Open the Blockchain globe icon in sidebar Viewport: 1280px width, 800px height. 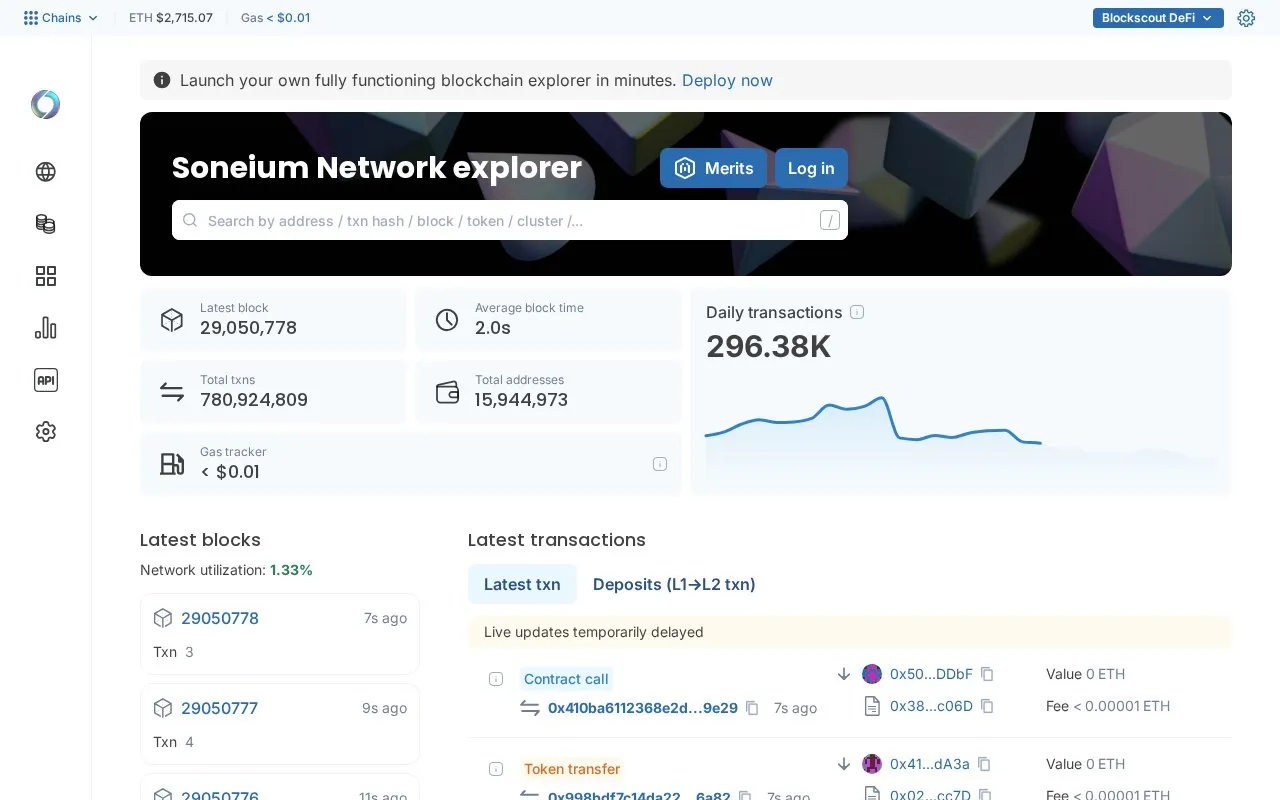46,172
